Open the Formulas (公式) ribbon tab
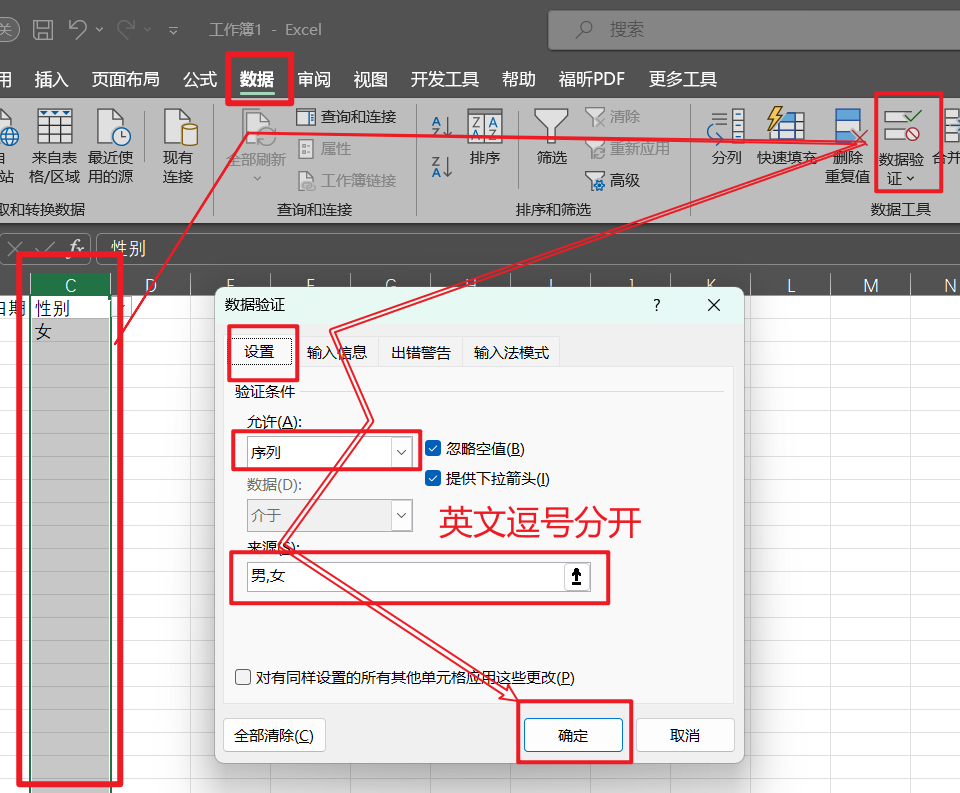The height and width of the screenshot is (793, 960). [200, 80]
